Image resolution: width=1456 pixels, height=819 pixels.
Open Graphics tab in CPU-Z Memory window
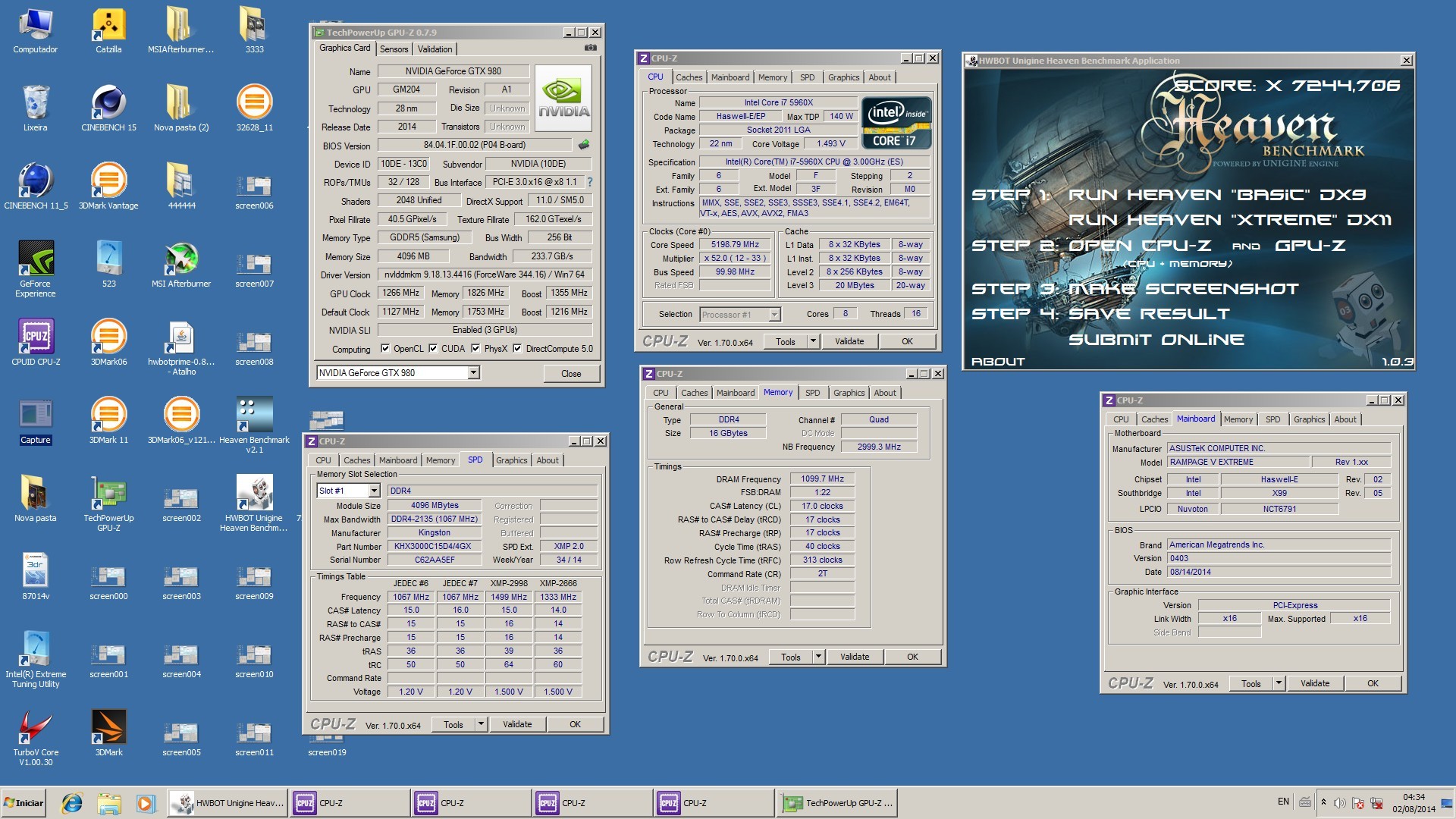(x=849, y=393)
